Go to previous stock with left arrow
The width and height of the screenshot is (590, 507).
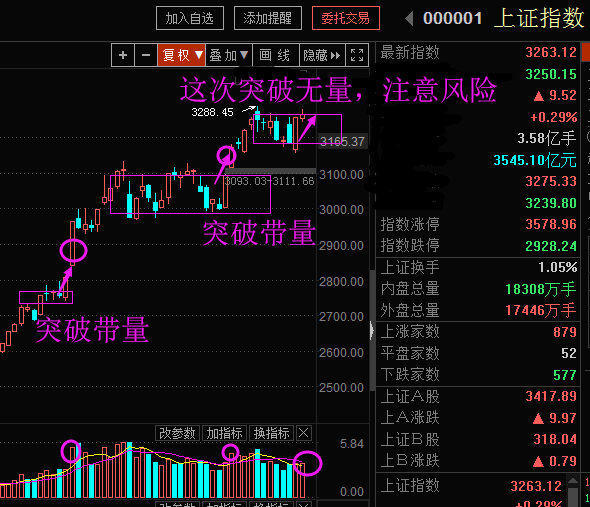click(x=409, y=18)
